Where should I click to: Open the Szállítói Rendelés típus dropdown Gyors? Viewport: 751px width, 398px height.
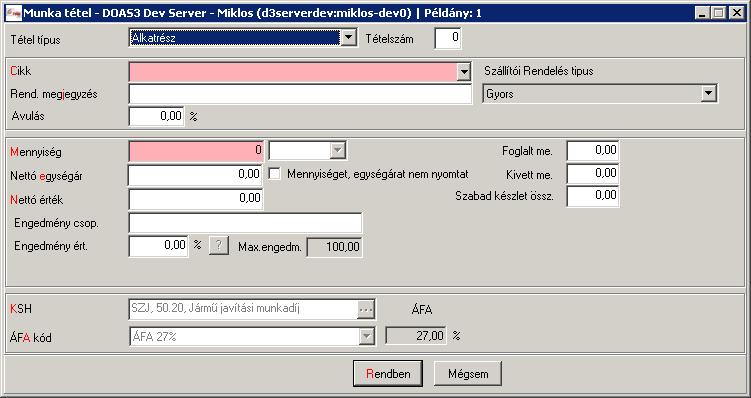pyautogui.click(x=600, y=94)
